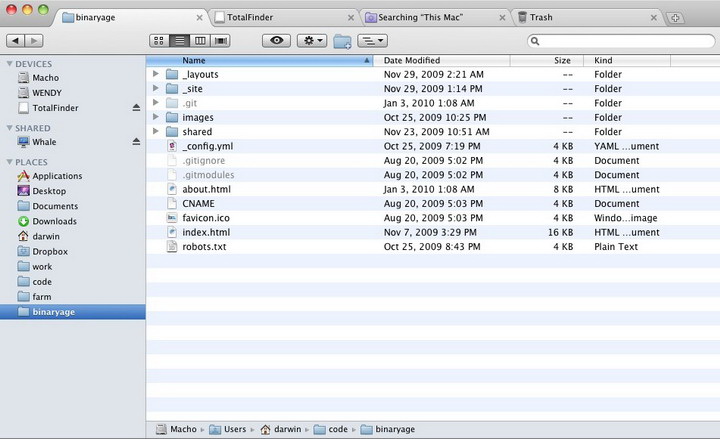Click binaryage in the path bar
The width and height of the screenshot is (720, 439).
pos(388,429)
